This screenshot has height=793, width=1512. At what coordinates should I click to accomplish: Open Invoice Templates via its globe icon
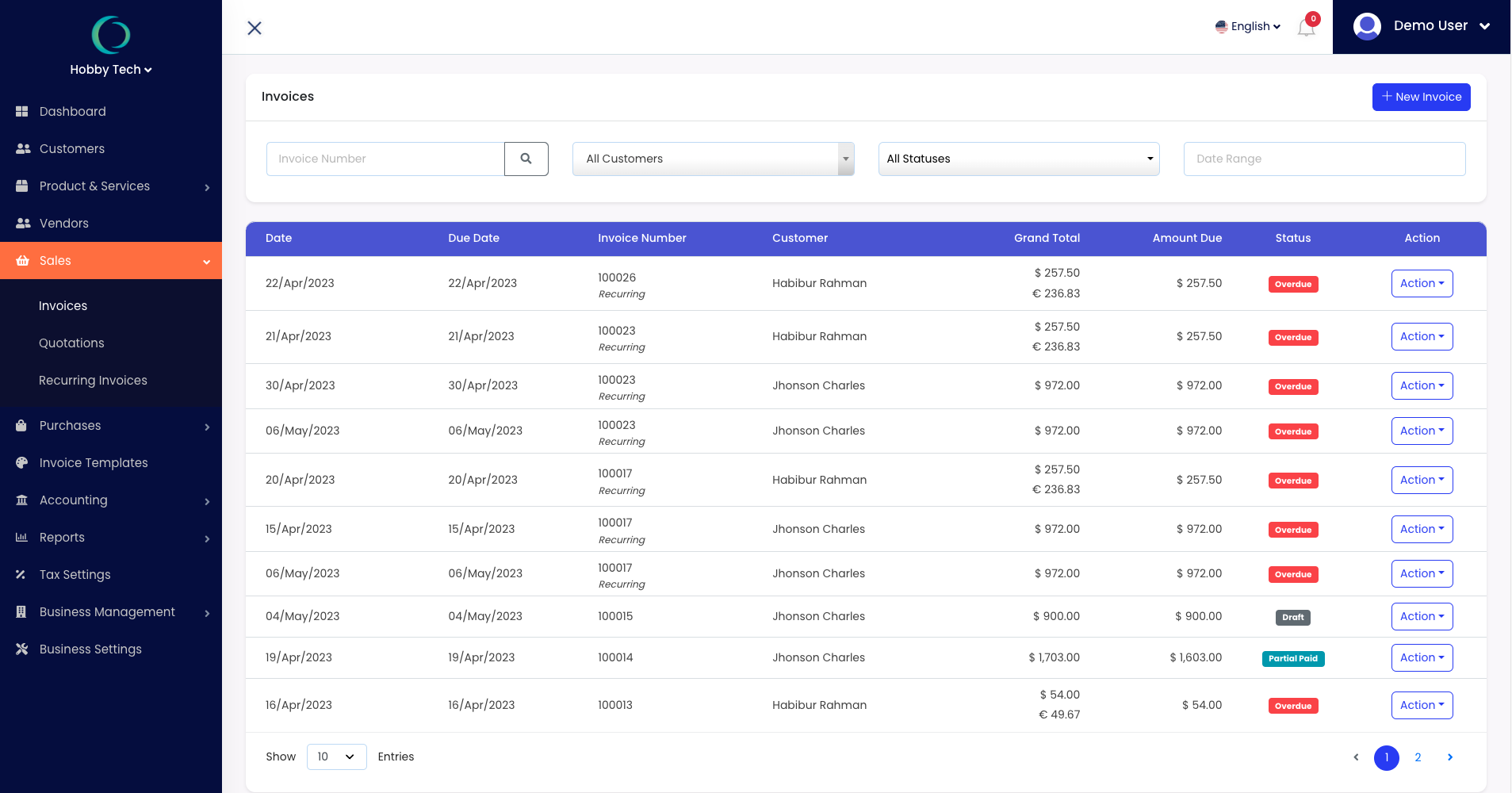[x=22, y=462]
